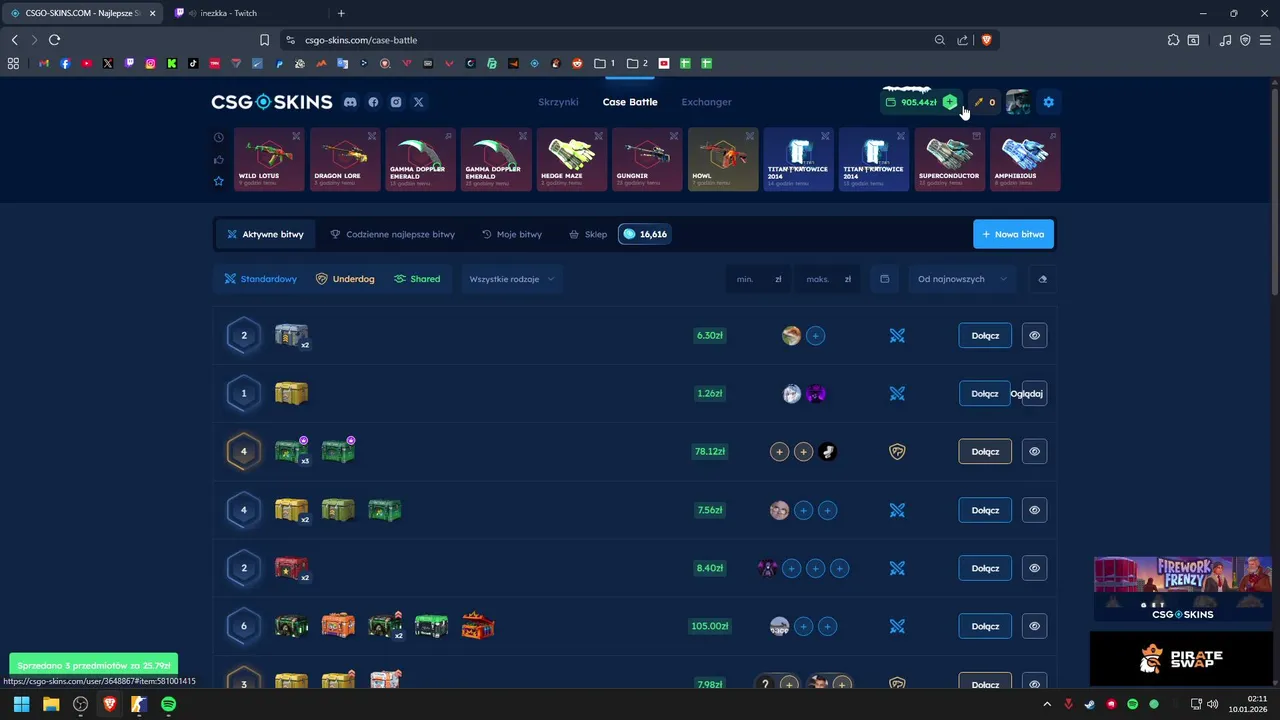Click the Brave shield icon in address bar
The width and height of the screenshot is (1280, 720).
point(986,40)
